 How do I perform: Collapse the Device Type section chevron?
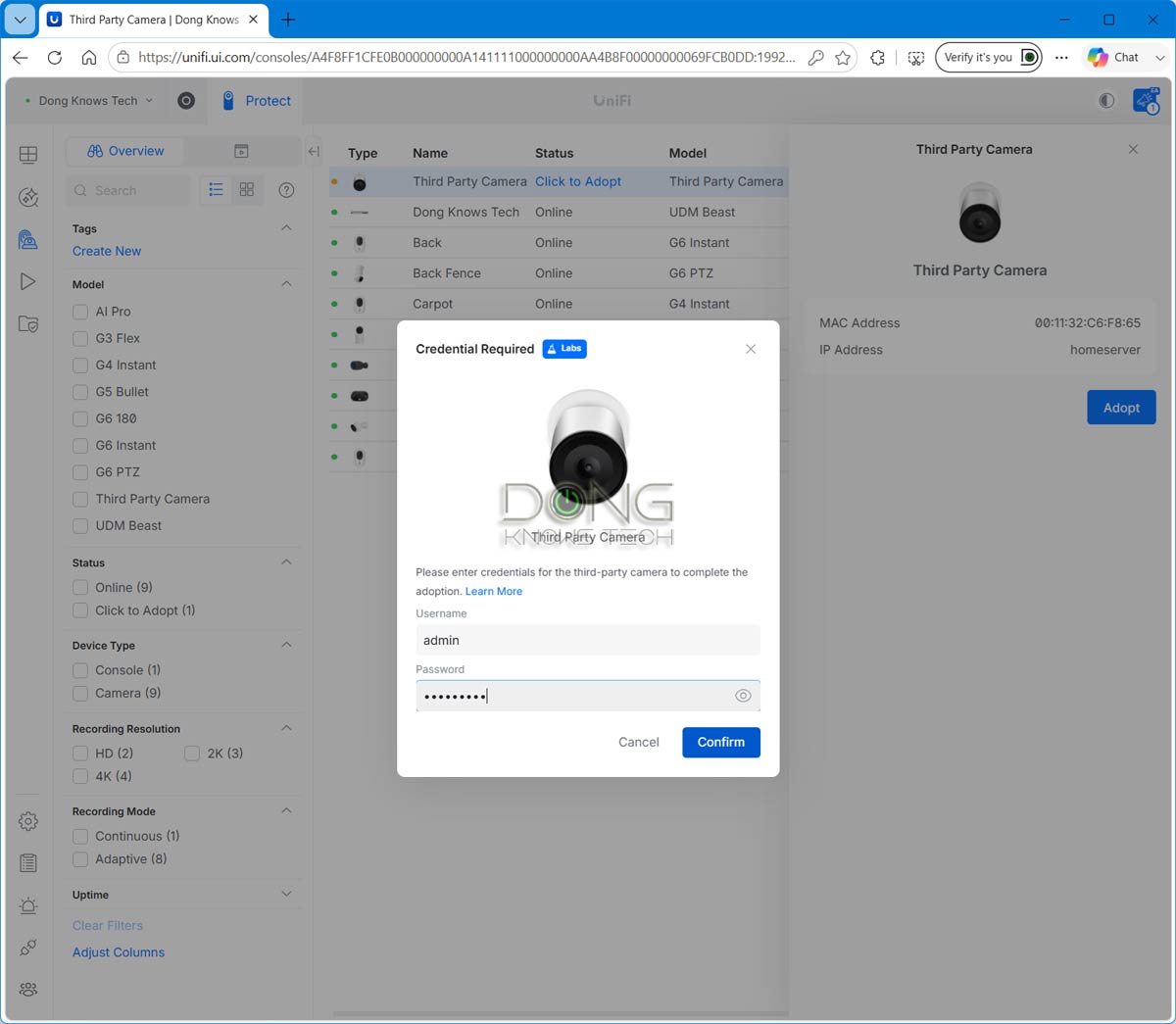(x=286, y=644)
